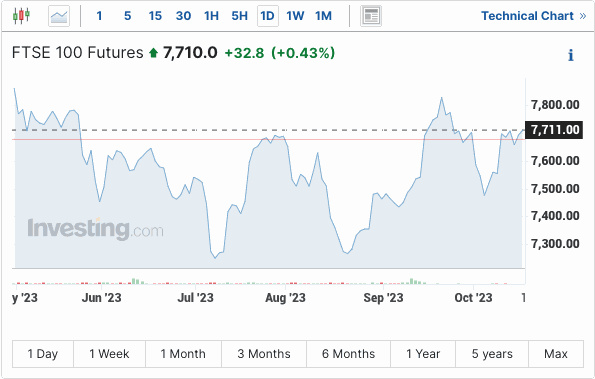Select the 5H interval
595x379 pixels.
pyautogui.click(x=239, y=16)
